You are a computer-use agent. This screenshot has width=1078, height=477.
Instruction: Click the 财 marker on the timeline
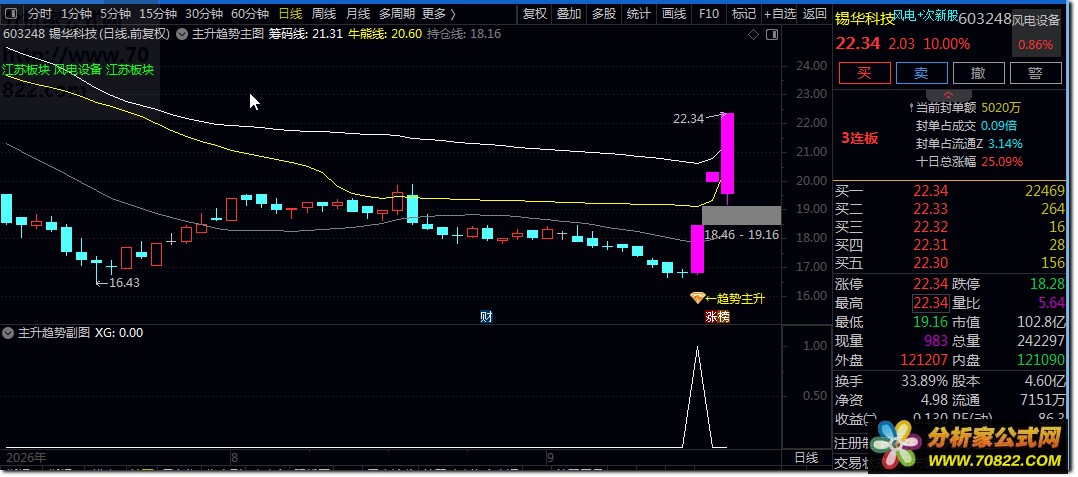[x=486, y=316]
